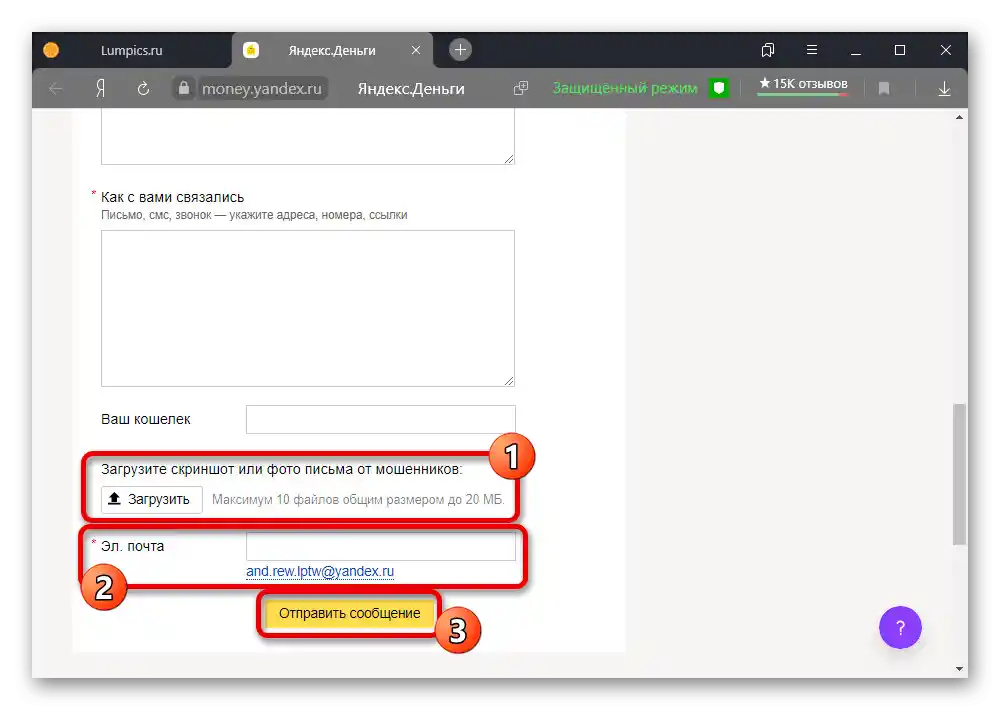Open the purple help bubble
Screen dimensions: 1000x710
tap(900, 627)
